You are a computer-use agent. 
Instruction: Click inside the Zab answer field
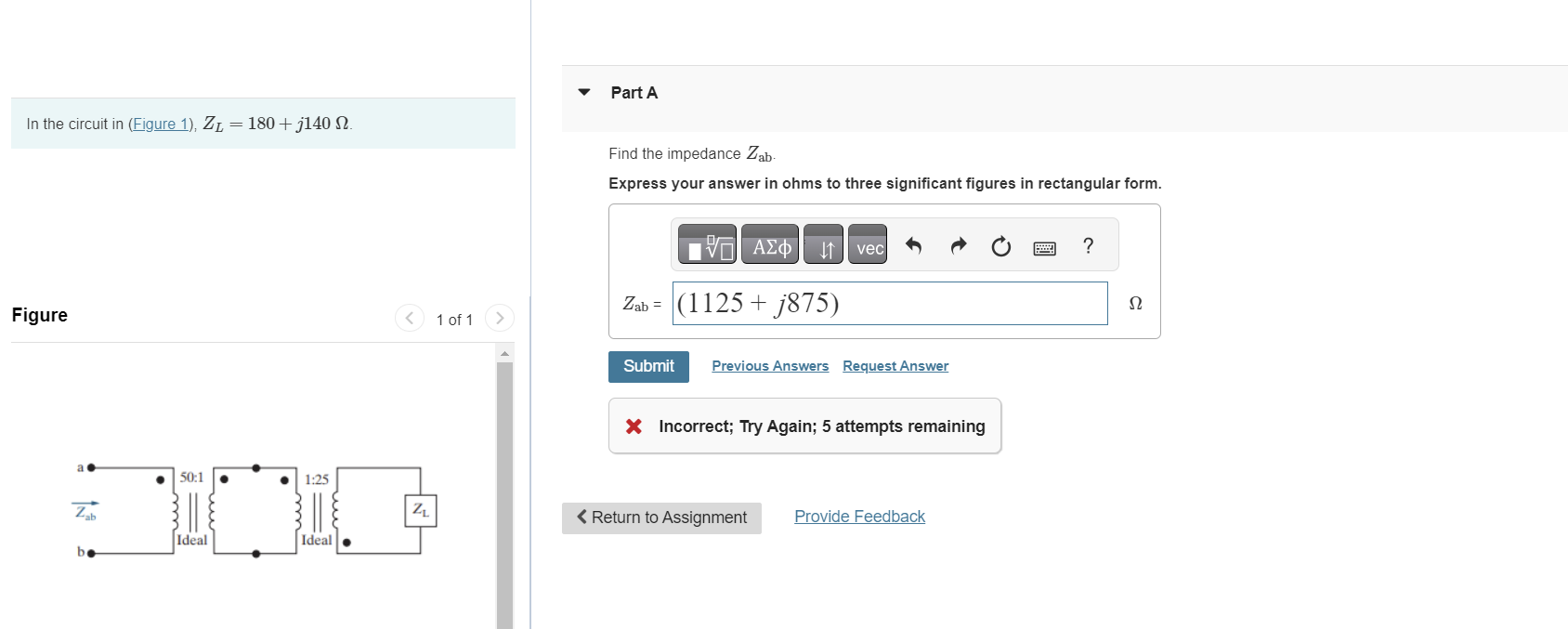click(889, 303)
